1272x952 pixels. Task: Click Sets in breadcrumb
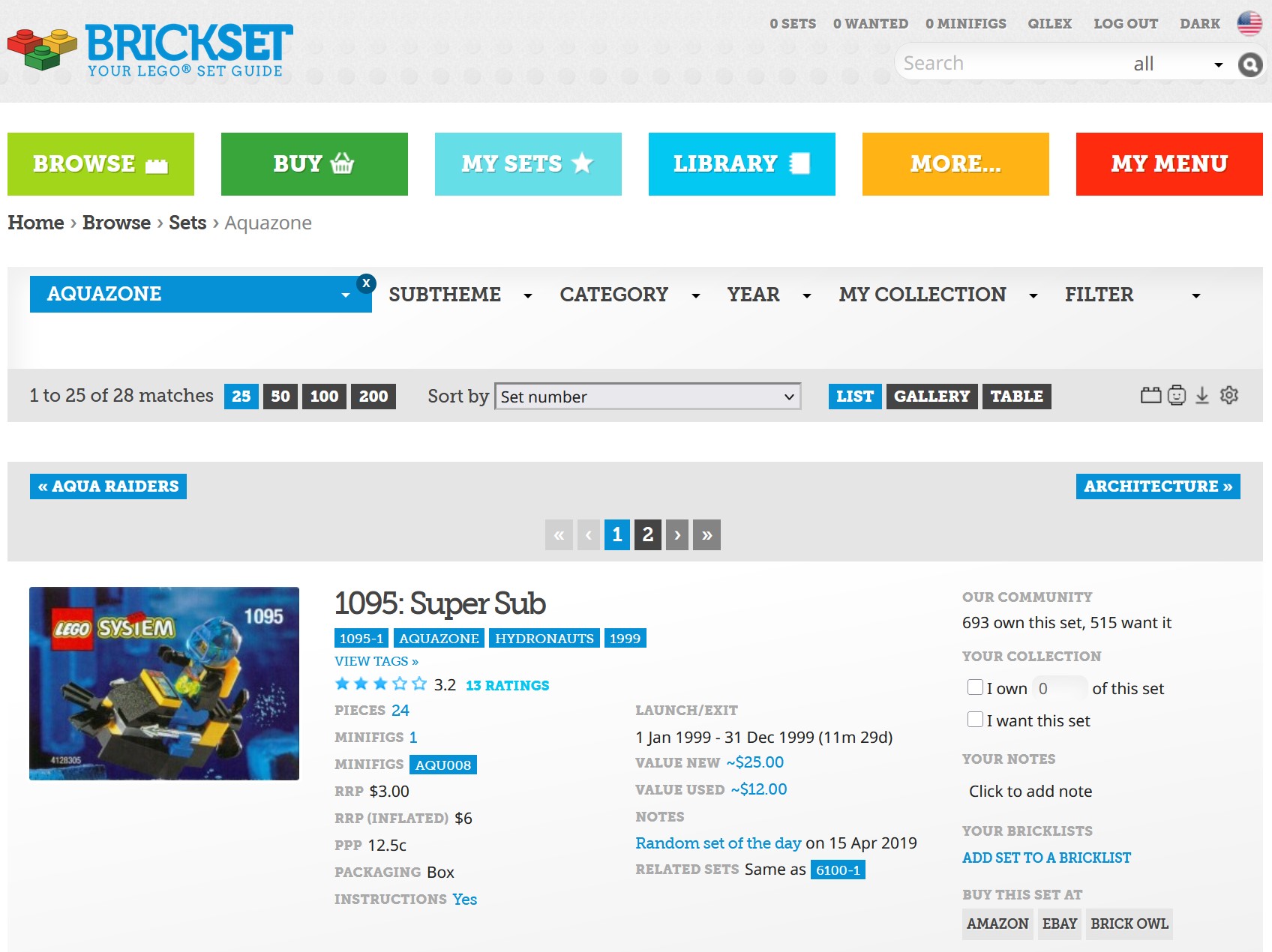pyautogui.click(x=187, y=223)
